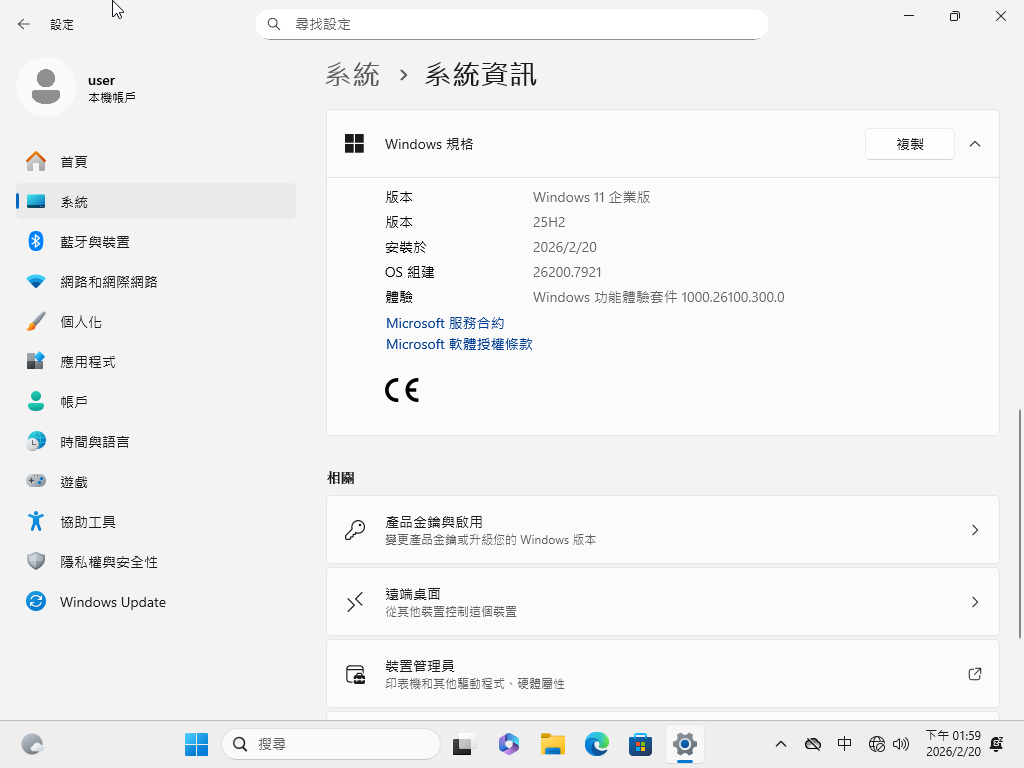The image size is (1024, 768).
Task: Select 時間與語言 in the sidebar
Action: click(94, 442)
